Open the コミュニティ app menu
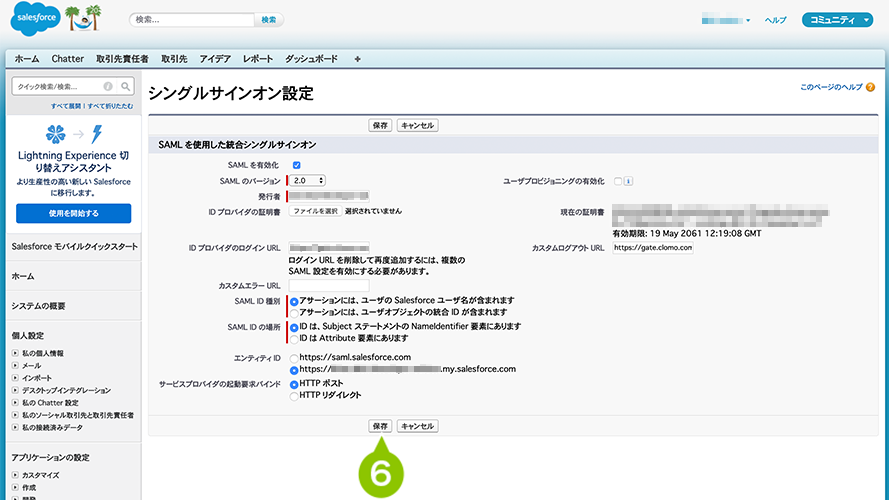Screen dimensions: 889x500 click(x=837, y=20)
